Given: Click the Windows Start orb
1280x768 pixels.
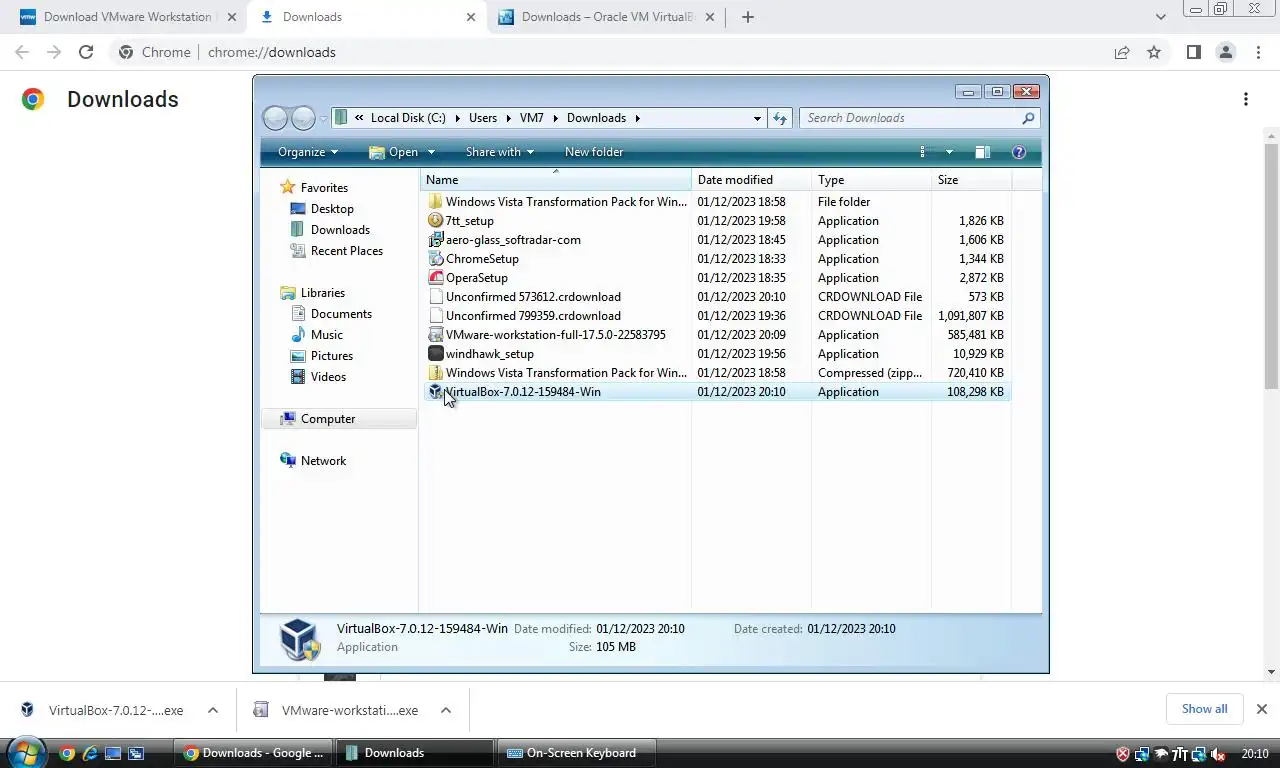Looking at the screenshot, I should pyautogui.click(x=25, y=752).
